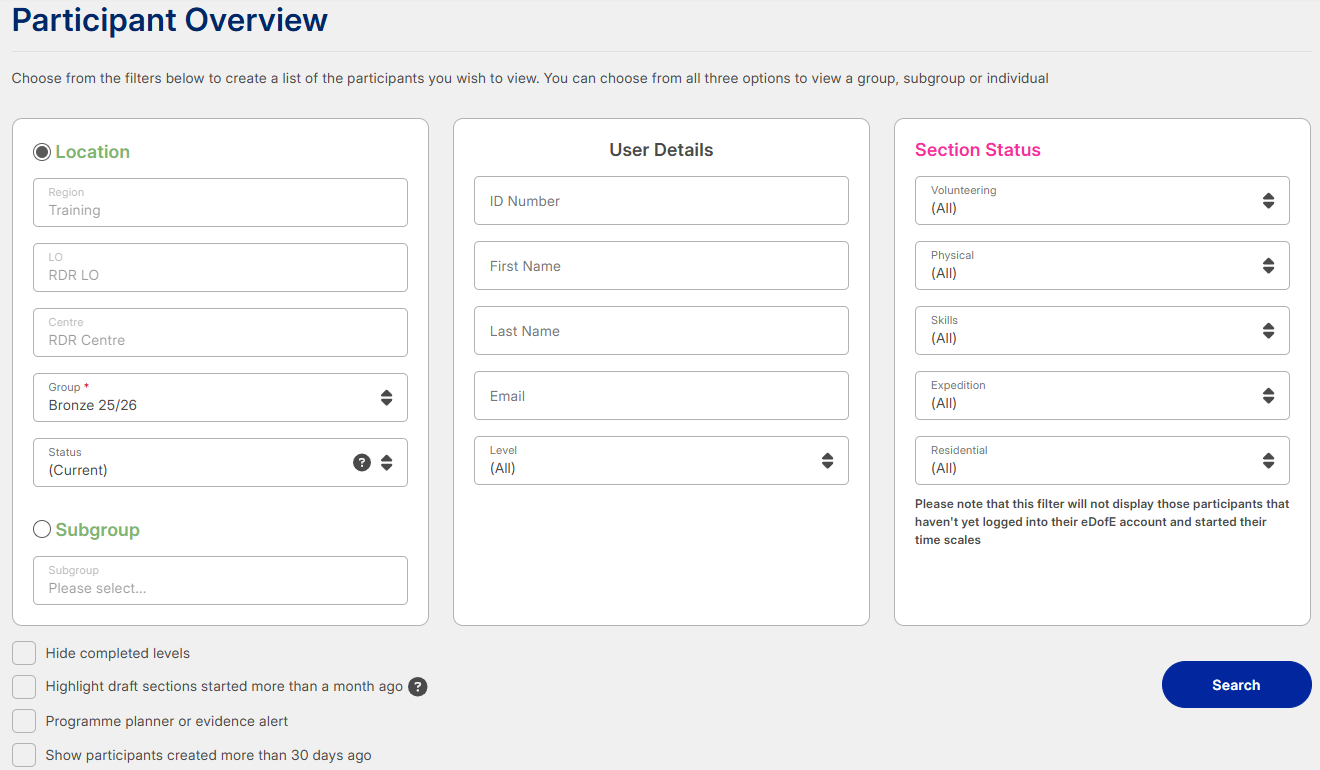The width and height of the screenshot is (1320, 770).
Task: Tick Show participants created more than 30 days ago
Action: pyautogui.click(x=24, y=755)
